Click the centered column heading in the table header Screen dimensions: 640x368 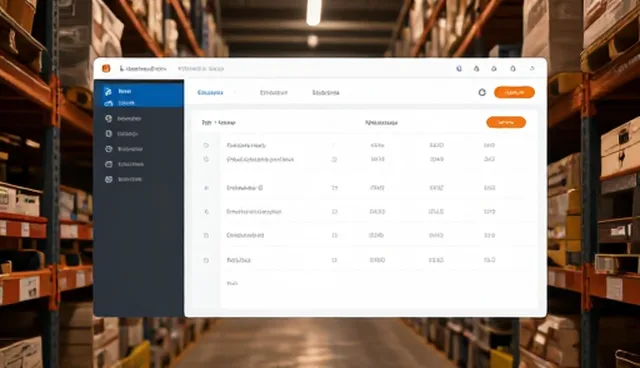click(381, 122)
